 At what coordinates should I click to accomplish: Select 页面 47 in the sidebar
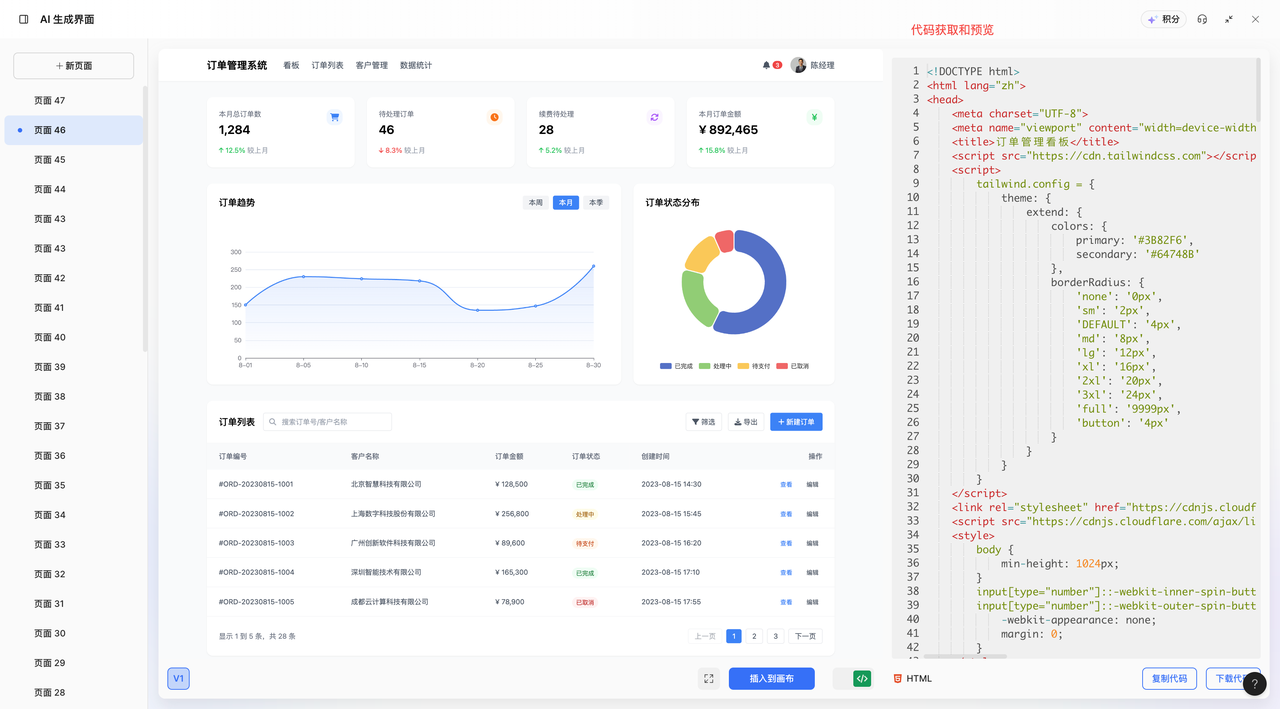click(x=74, y=100)
